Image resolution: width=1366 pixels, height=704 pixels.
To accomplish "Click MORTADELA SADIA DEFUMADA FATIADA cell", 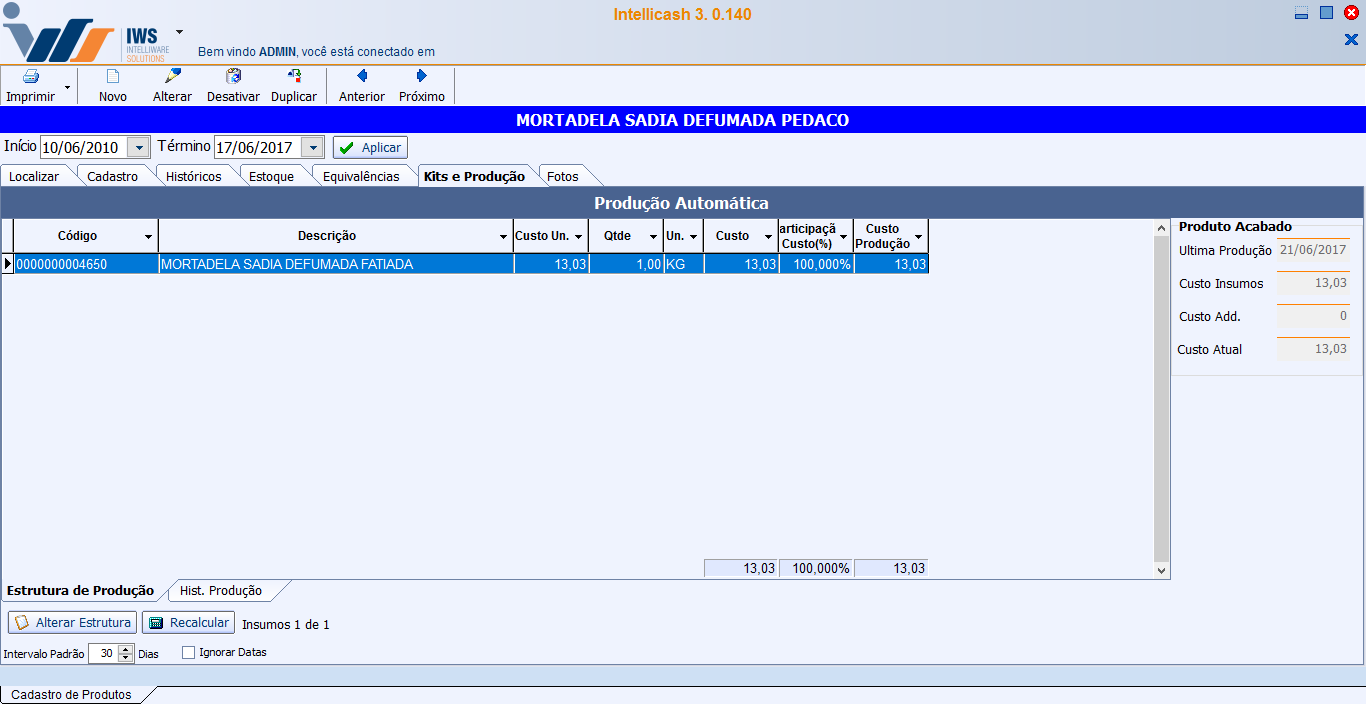I will coord(336,264).
